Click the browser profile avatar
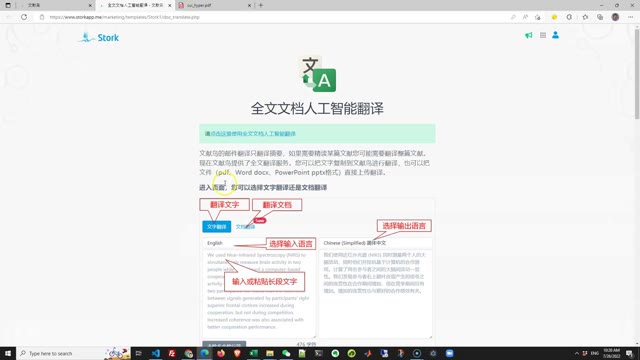Viewport: 640px width, 360px height. (x=616, y=17)
